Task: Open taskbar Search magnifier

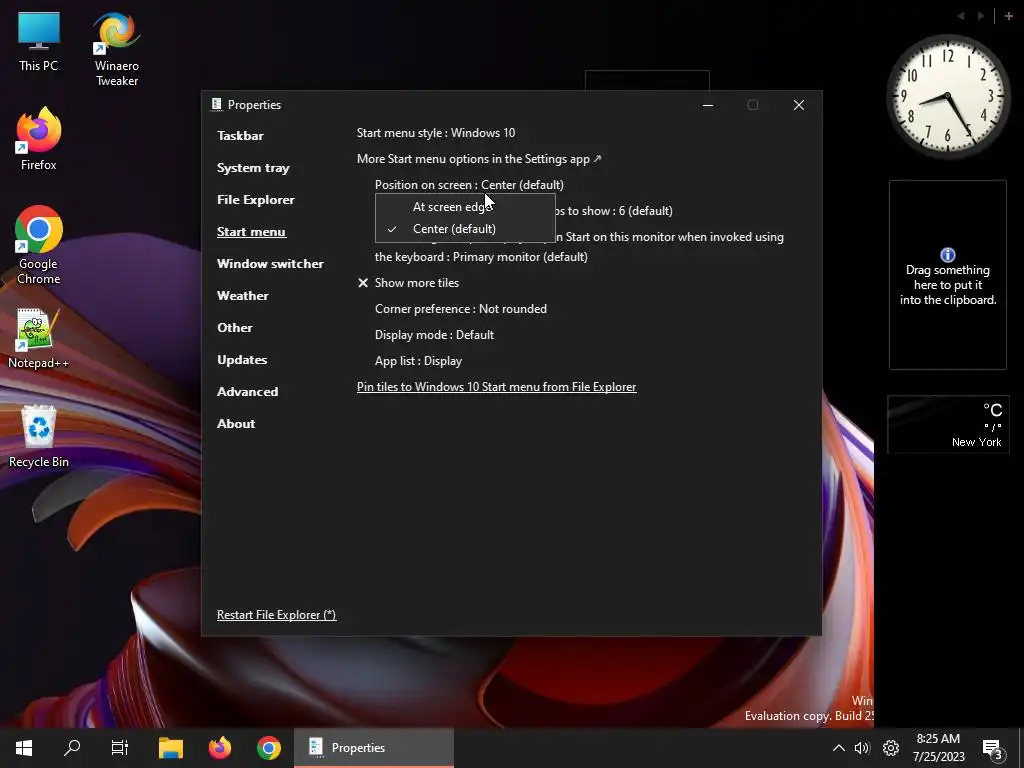Action: [72, 748]
